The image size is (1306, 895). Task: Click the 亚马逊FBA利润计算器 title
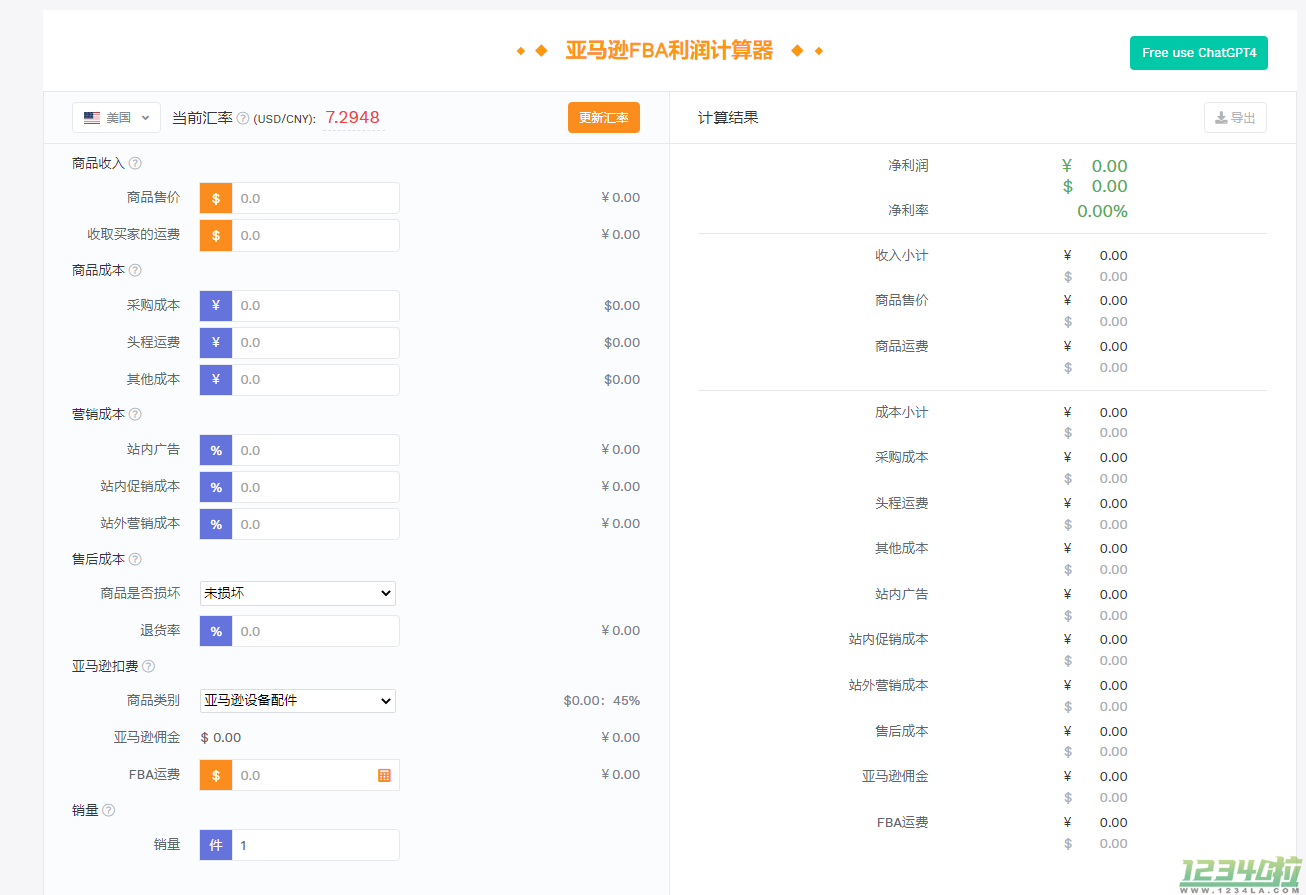[x=669, y=51]
